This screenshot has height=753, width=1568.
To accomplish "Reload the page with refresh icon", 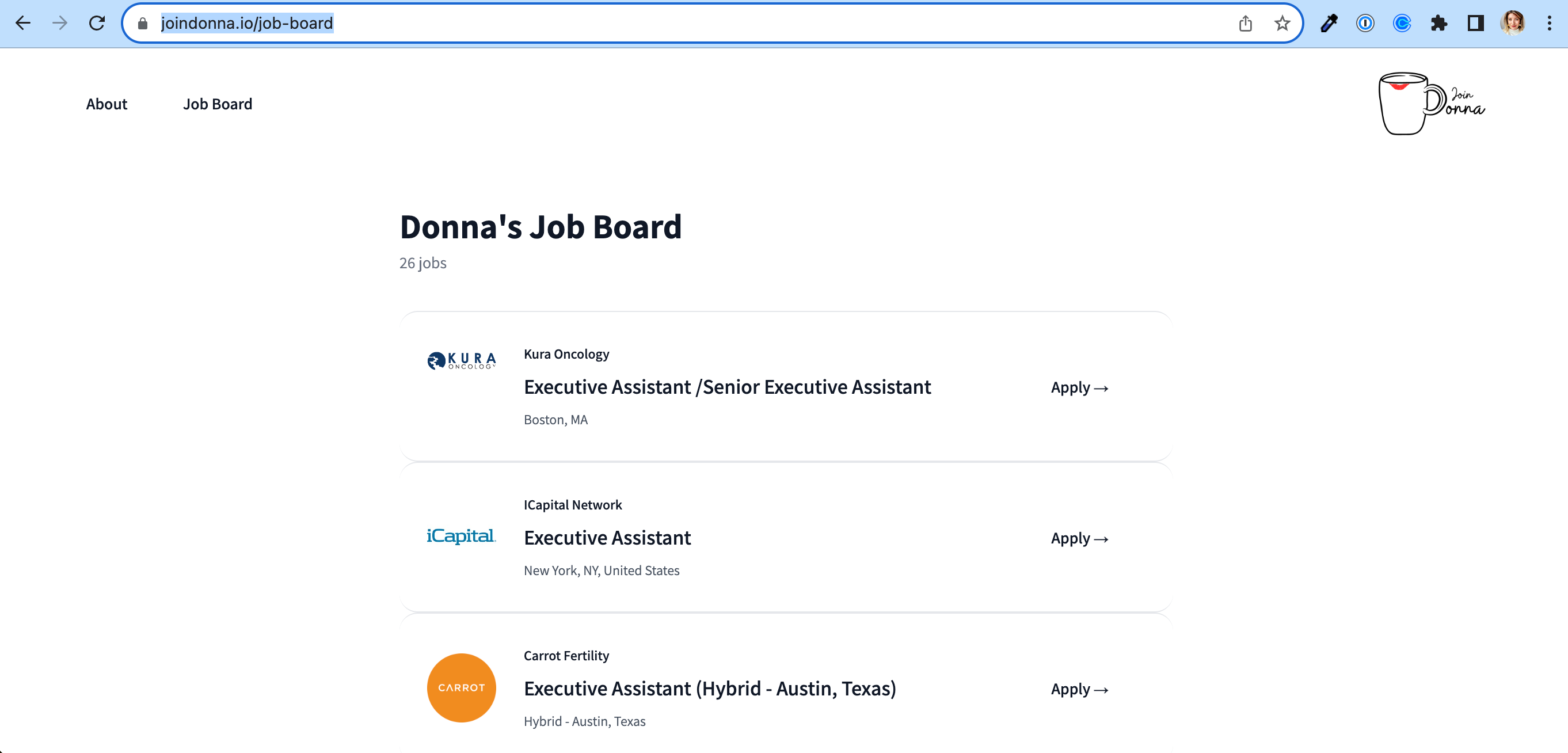I will click(97, 23).
